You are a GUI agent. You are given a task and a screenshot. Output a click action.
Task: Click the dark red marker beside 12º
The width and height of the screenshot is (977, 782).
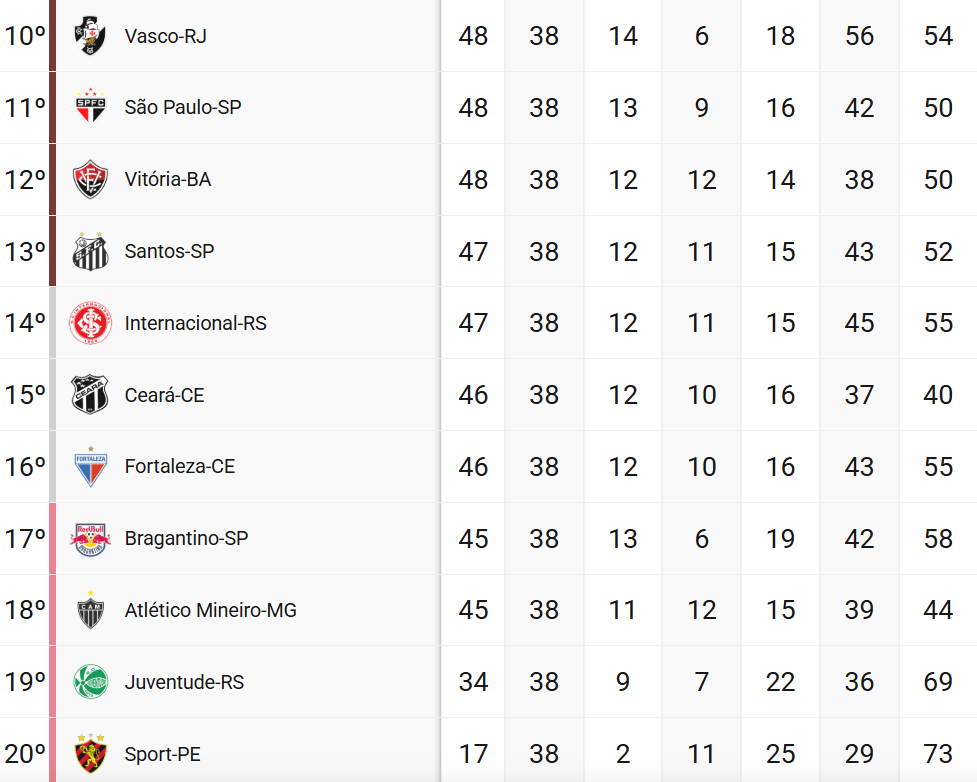[52, 180]
